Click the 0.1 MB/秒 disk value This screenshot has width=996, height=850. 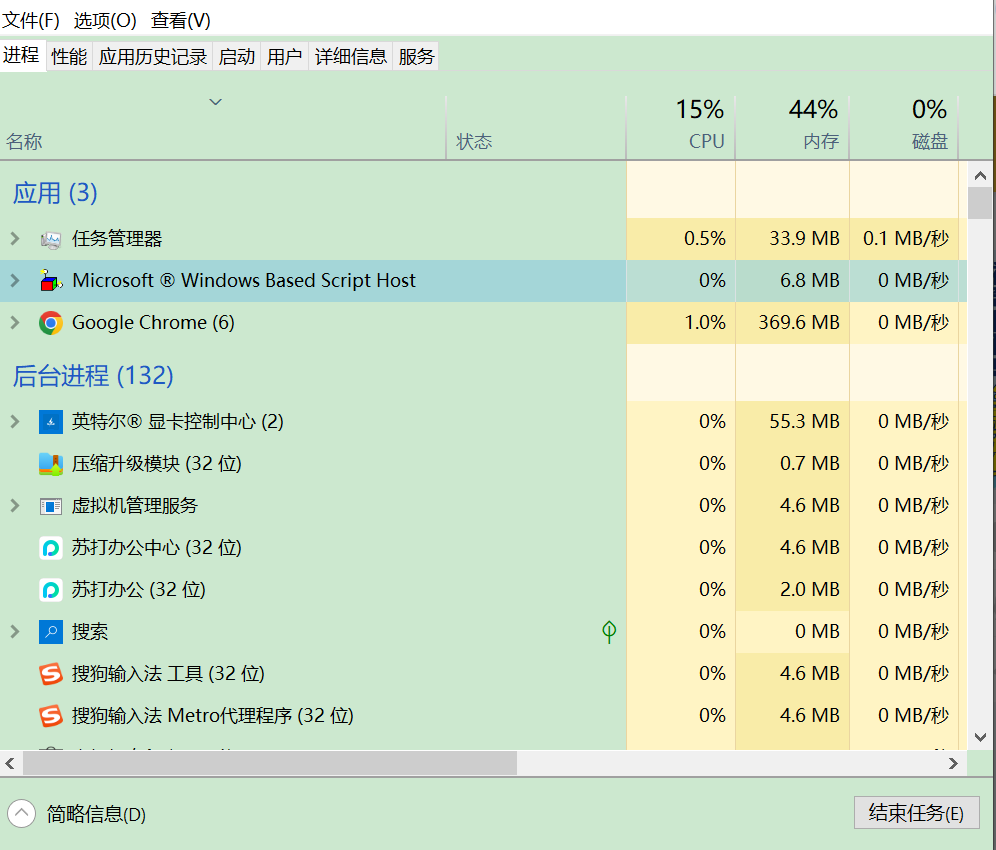(x=906, y=239)
